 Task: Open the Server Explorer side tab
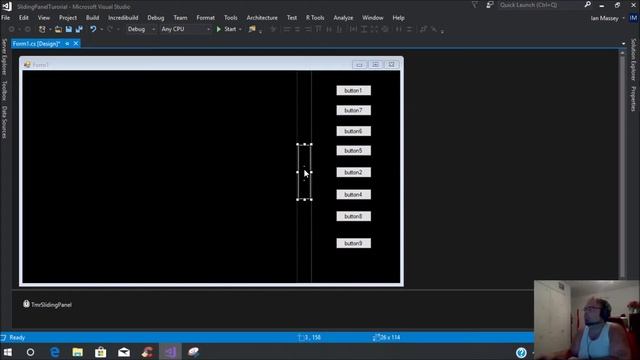coord(4,58)
